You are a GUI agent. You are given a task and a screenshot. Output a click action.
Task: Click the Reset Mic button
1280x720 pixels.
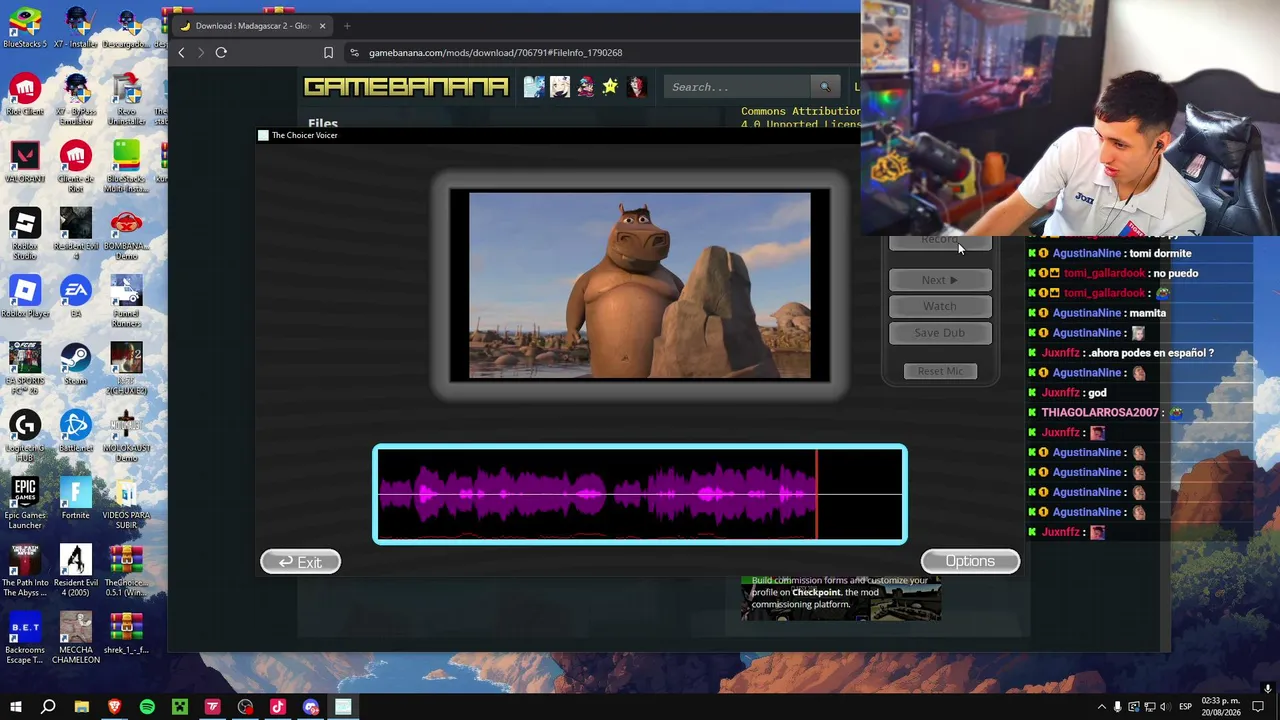point(941,371)
